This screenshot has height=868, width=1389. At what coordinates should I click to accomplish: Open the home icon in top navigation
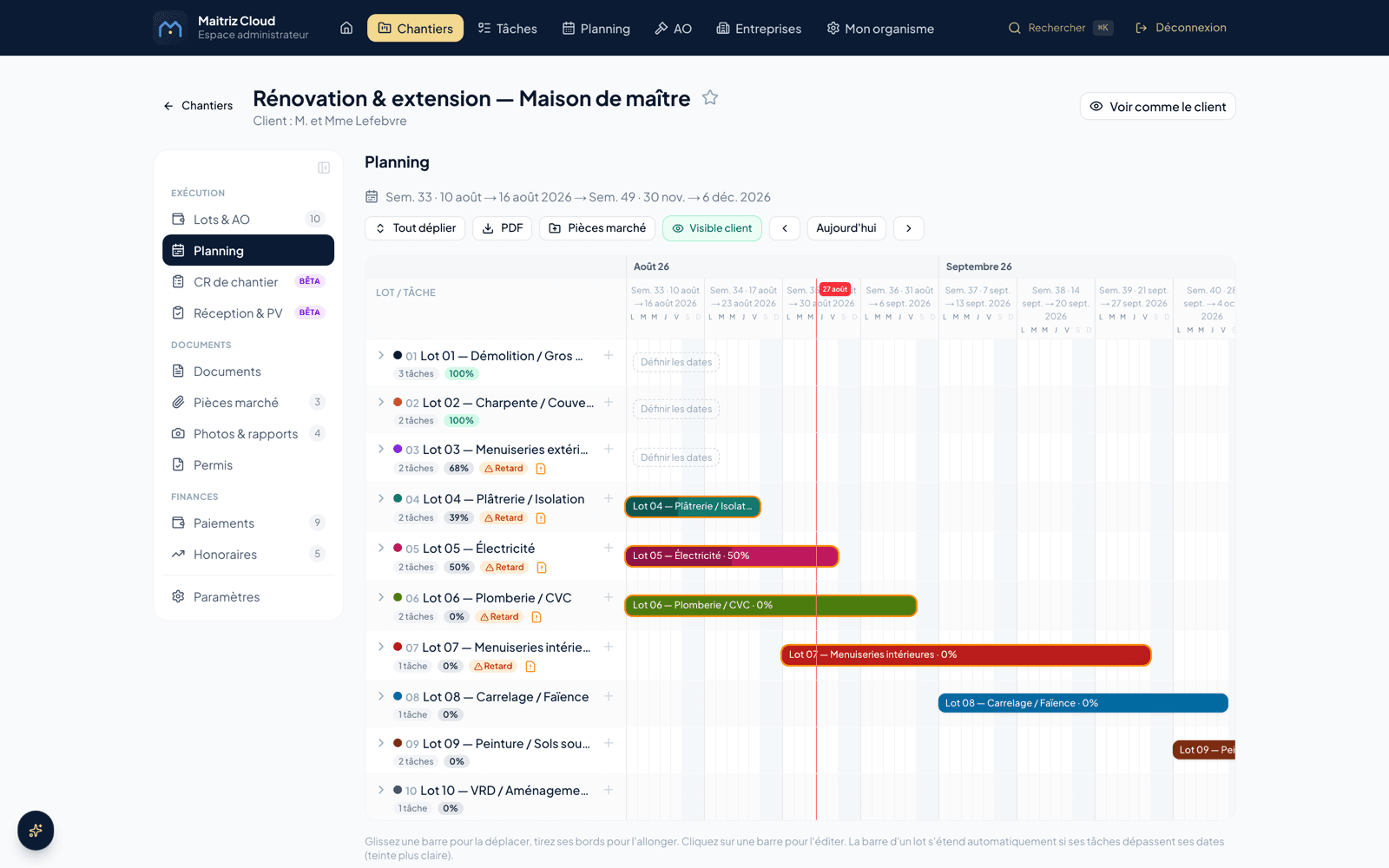coord(346,28)
